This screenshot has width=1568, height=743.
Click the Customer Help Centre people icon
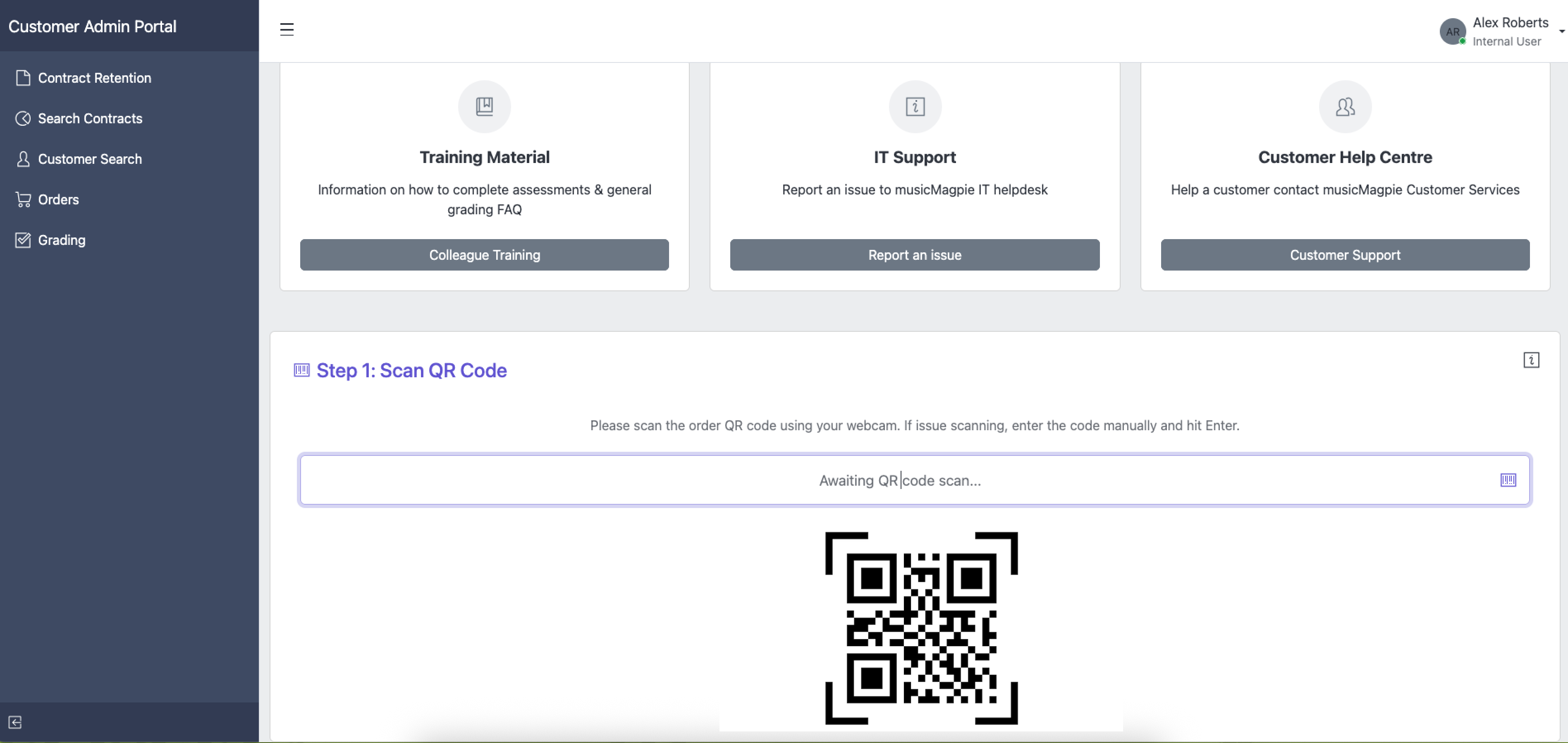1345,107
